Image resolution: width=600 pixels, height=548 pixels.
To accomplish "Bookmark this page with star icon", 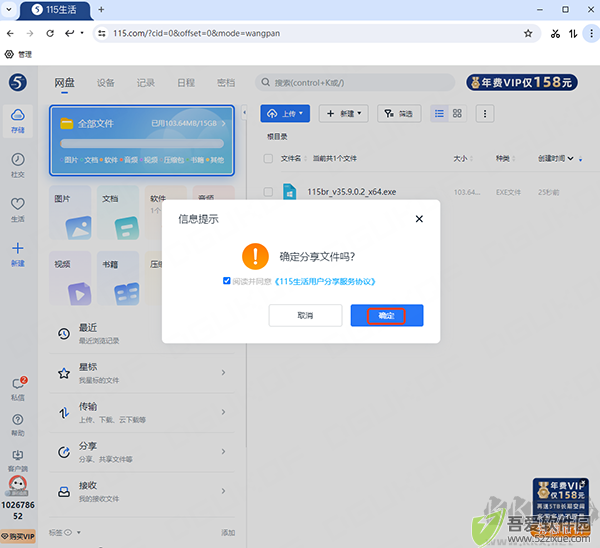I will 528,33.
